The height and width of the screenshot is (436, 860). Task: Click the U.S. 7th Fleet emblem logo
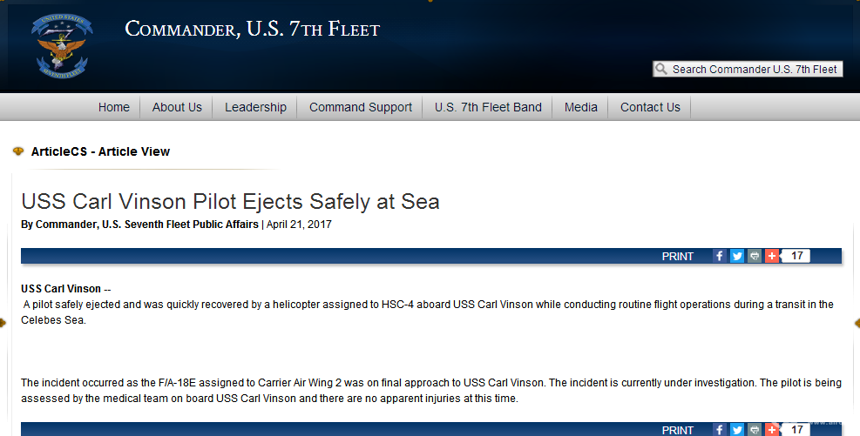[x=61, y=46]
